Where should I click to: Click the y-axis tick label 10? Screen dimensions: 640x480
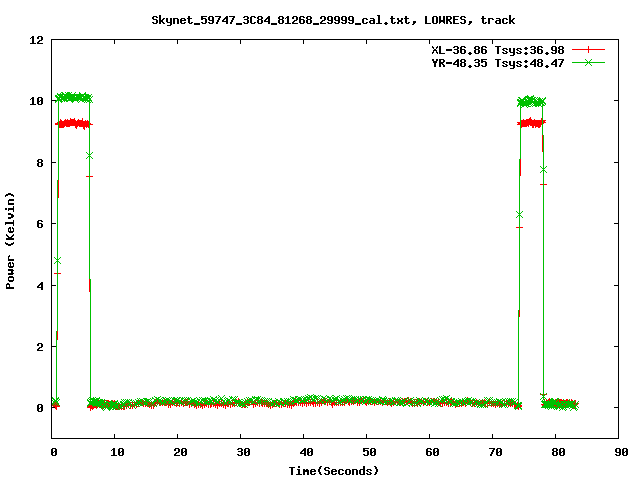click(36, 101)
